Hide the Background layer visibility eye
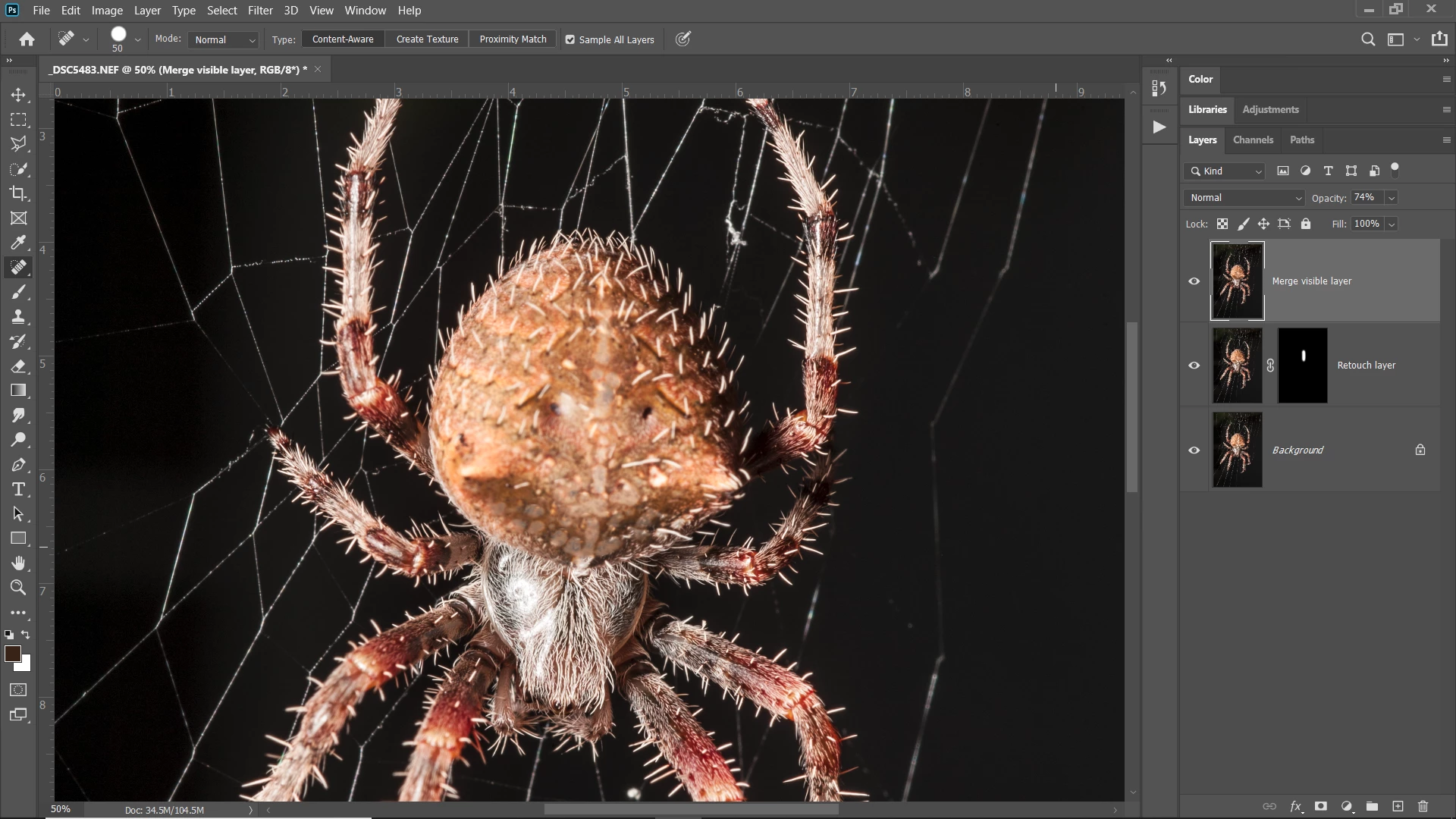 click(x=1194, y=450)
